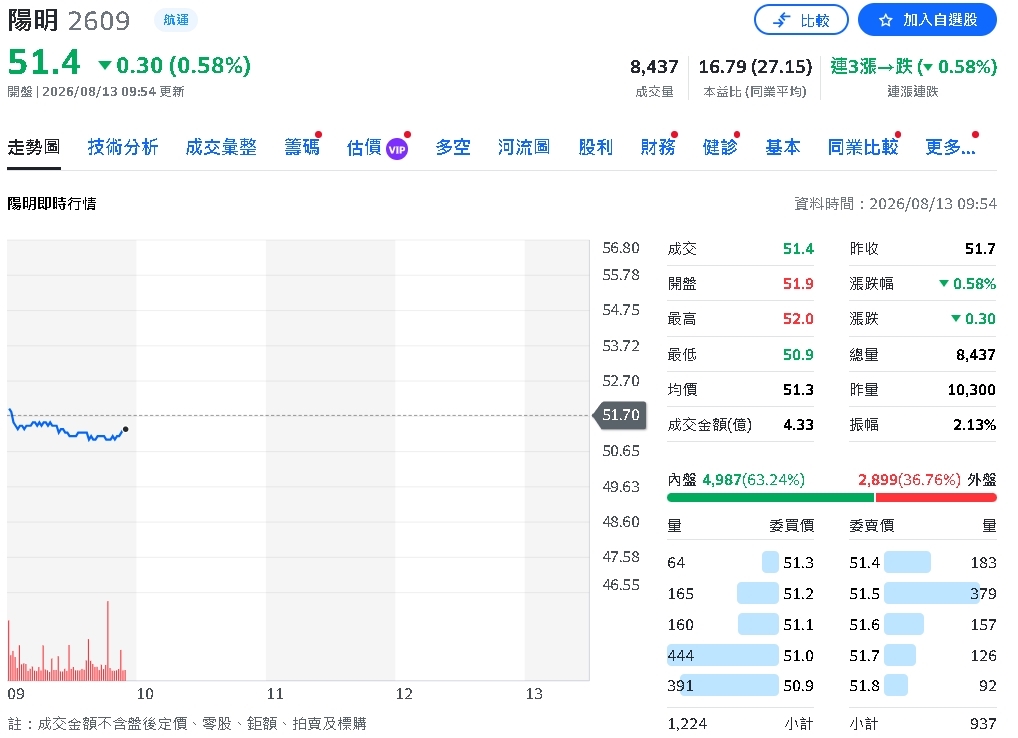This screenshot has height=738, width=1018.
Task: Select the 基本 tab
Action: click(x=782, y=147)
